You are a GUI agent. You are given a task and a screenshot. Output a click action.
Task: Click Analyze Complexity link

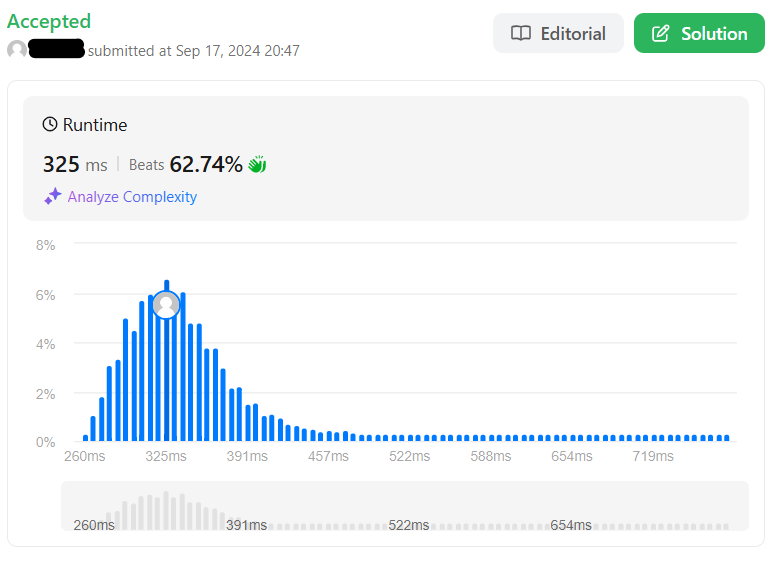pyautogui.click(x=132, y=197)
